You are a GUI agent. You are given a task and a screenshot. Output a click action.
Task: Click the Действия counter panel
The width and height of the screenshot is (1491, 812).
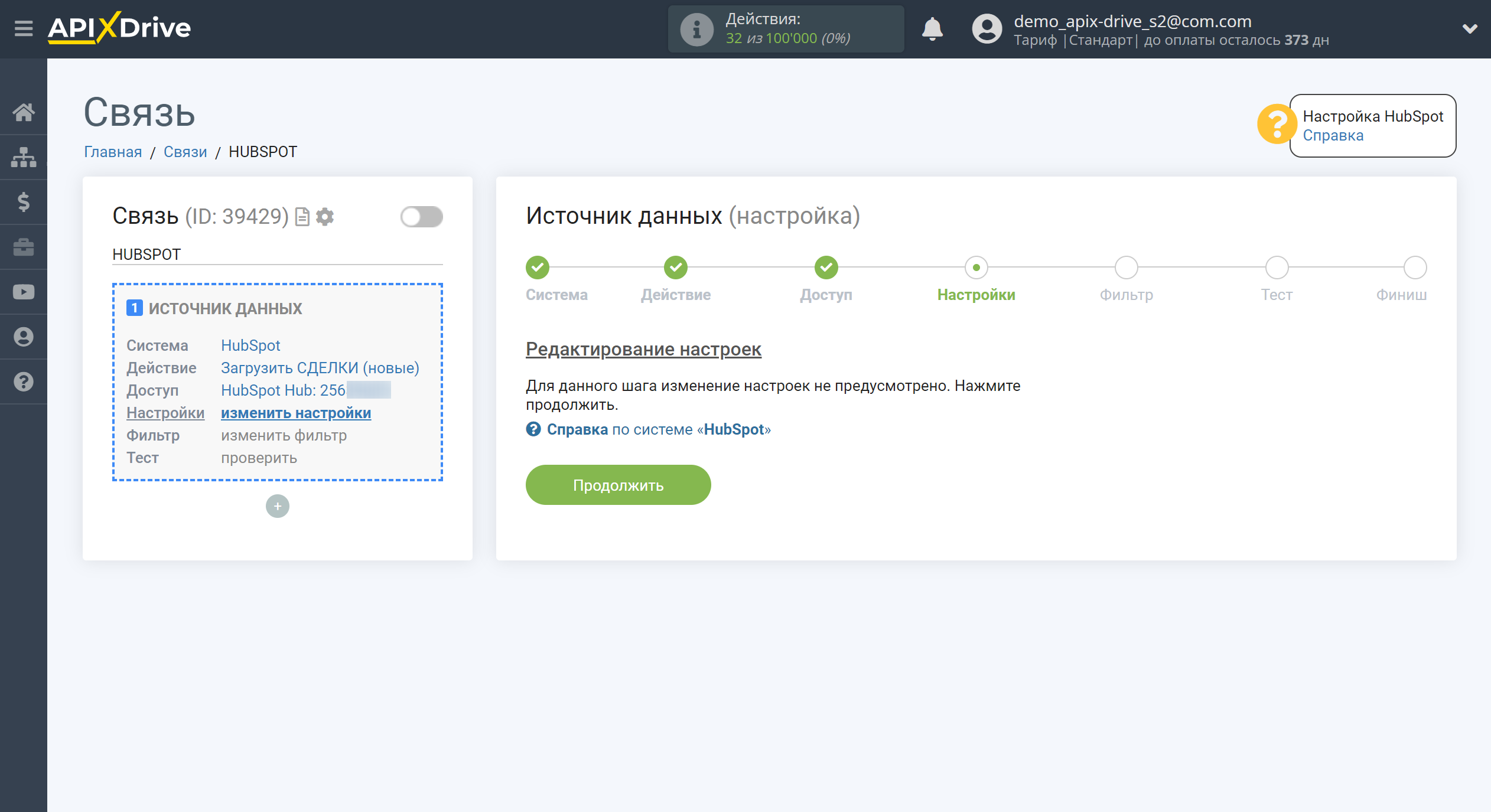(786, 29)
